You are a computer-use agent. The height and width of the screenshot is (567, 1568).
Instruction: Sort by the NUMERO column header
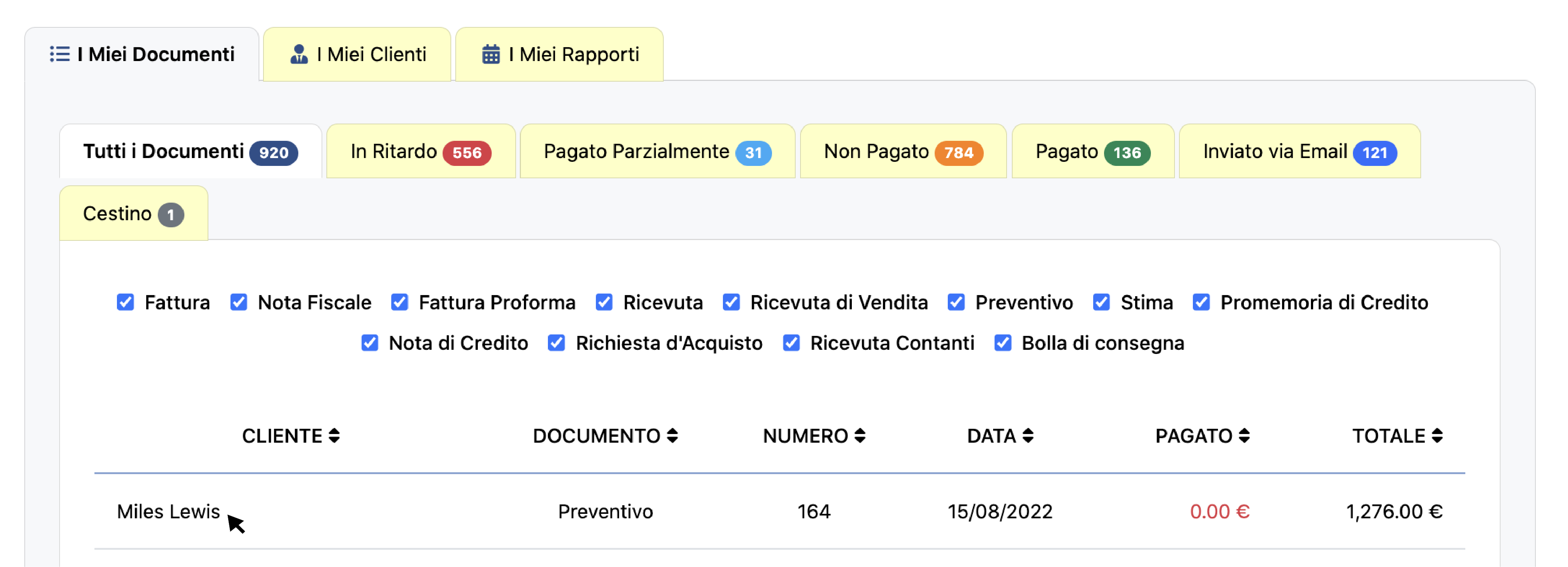click(x=814, y=436)
